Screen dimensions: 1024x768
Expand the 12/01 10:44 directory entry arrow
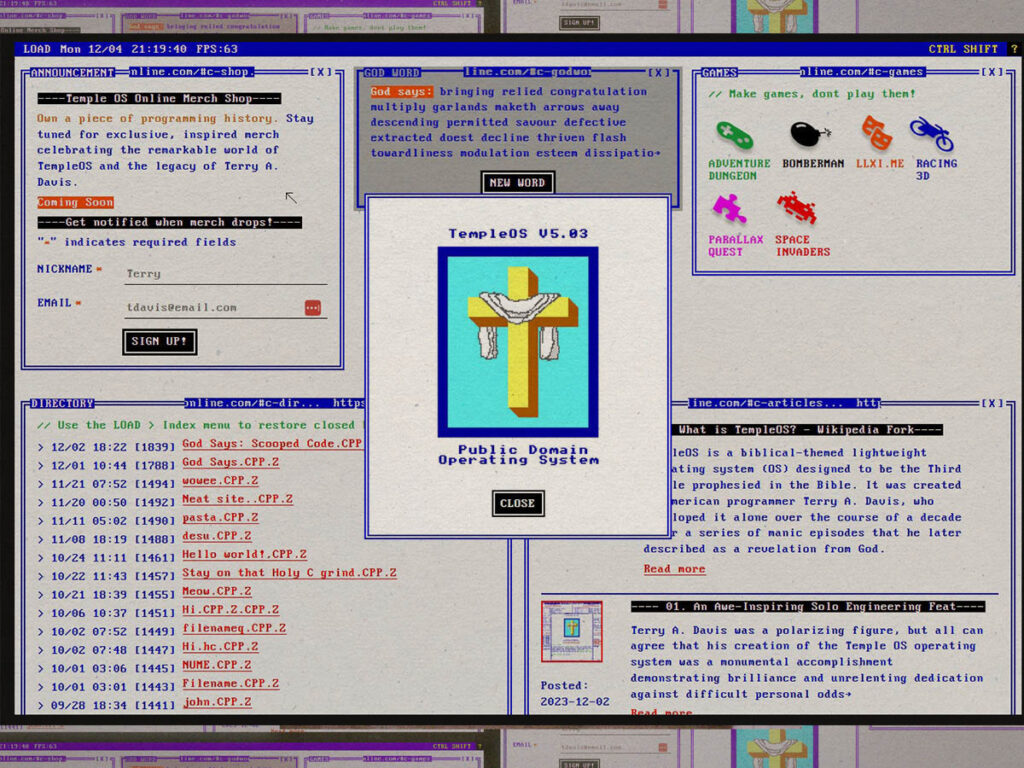(40, 466)
